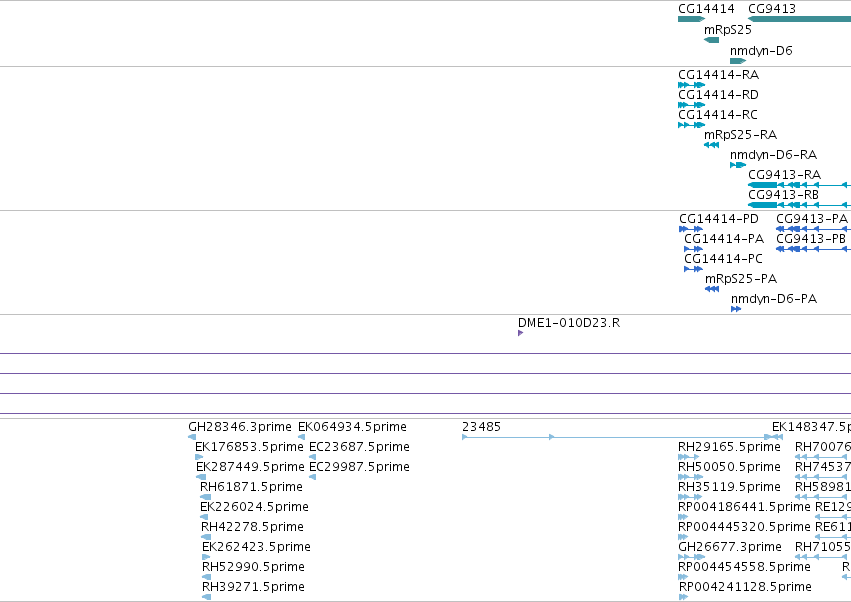Select the RH61871.5prime EST
Screen dimensions: 851x602
pyautogui.click(x=206, y=498)
